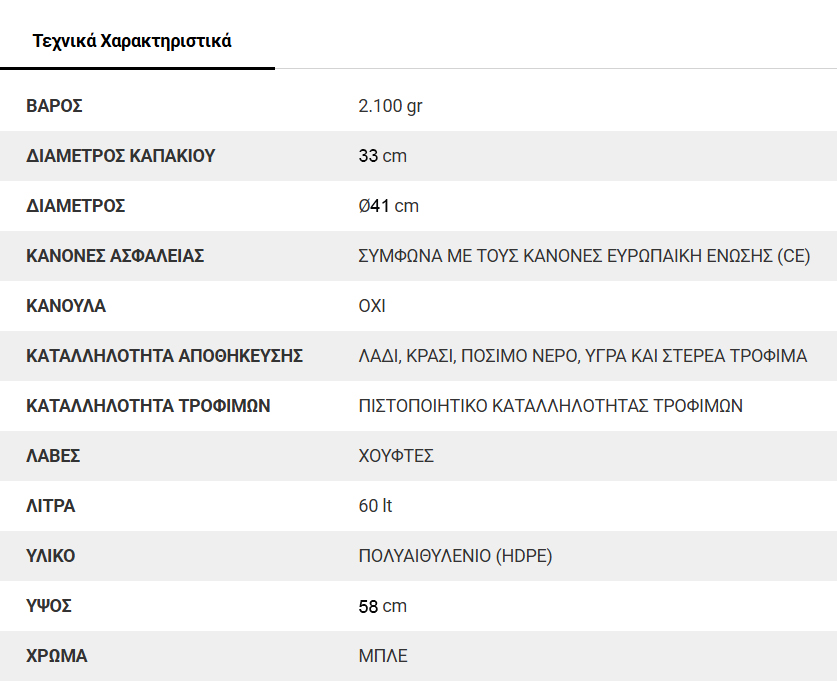Select the 58 cm height value
The height and width of the screenshot is (686, 837).
pos(382,606)
